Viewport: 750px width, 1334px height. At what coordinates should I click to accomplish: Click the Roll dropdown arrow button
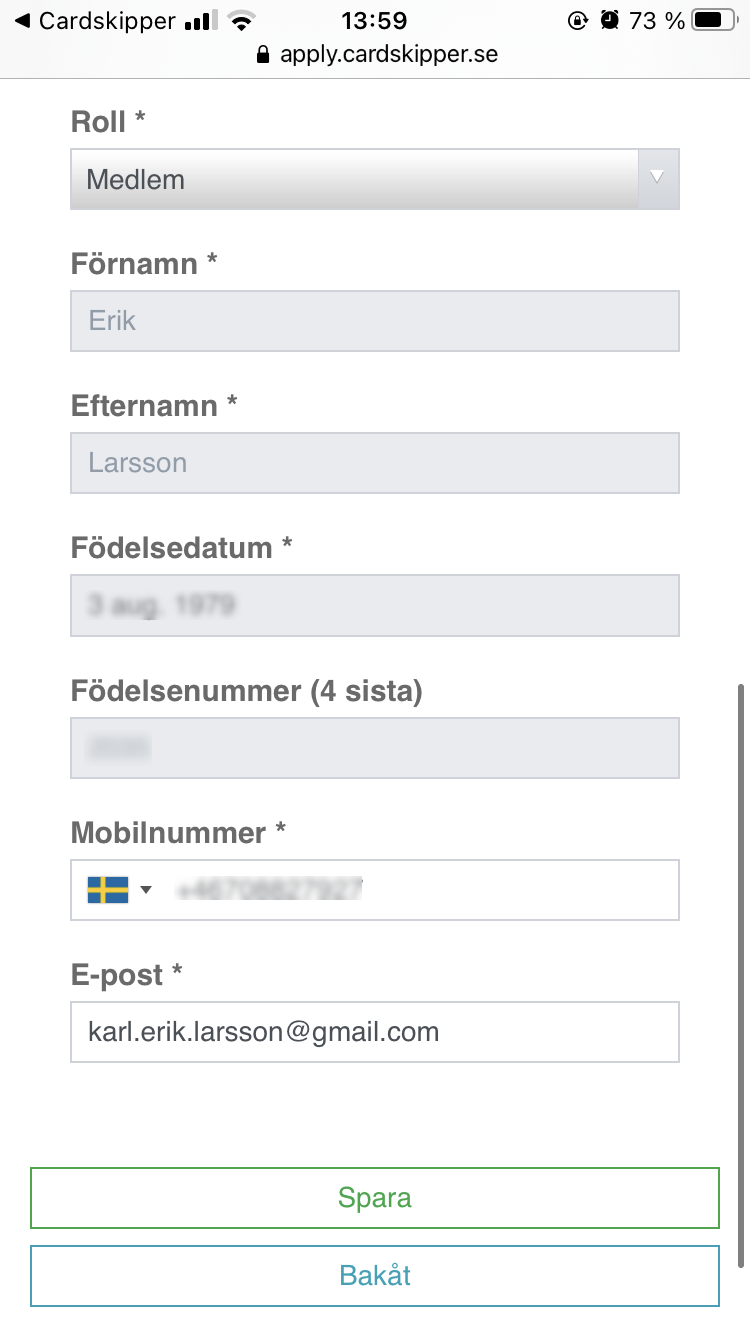(x=658, y=179)
